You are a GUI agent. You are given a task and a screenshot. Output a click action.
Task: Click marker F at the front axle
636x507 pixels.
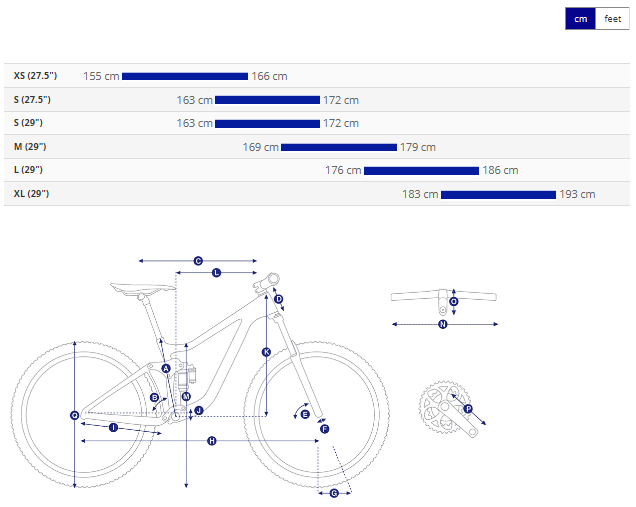(324, 428)
